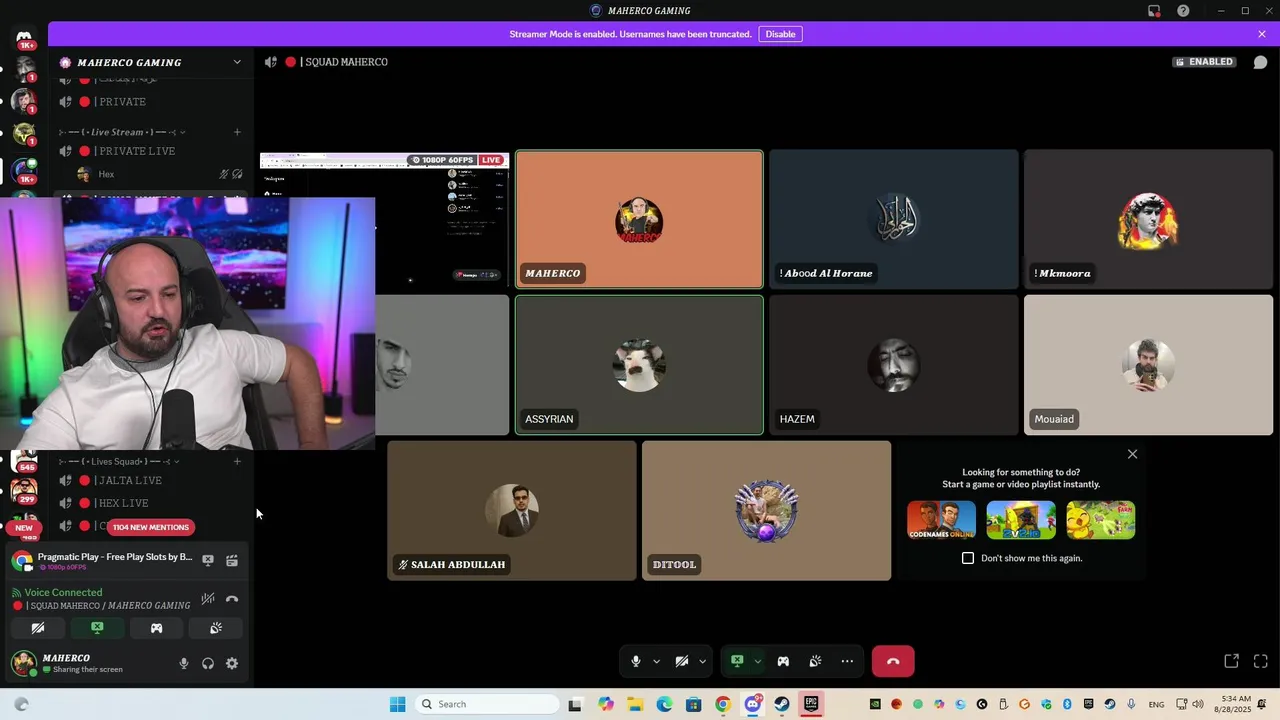Pop out the call window
Screen dimensions: 1280x720
point(1232,661)
